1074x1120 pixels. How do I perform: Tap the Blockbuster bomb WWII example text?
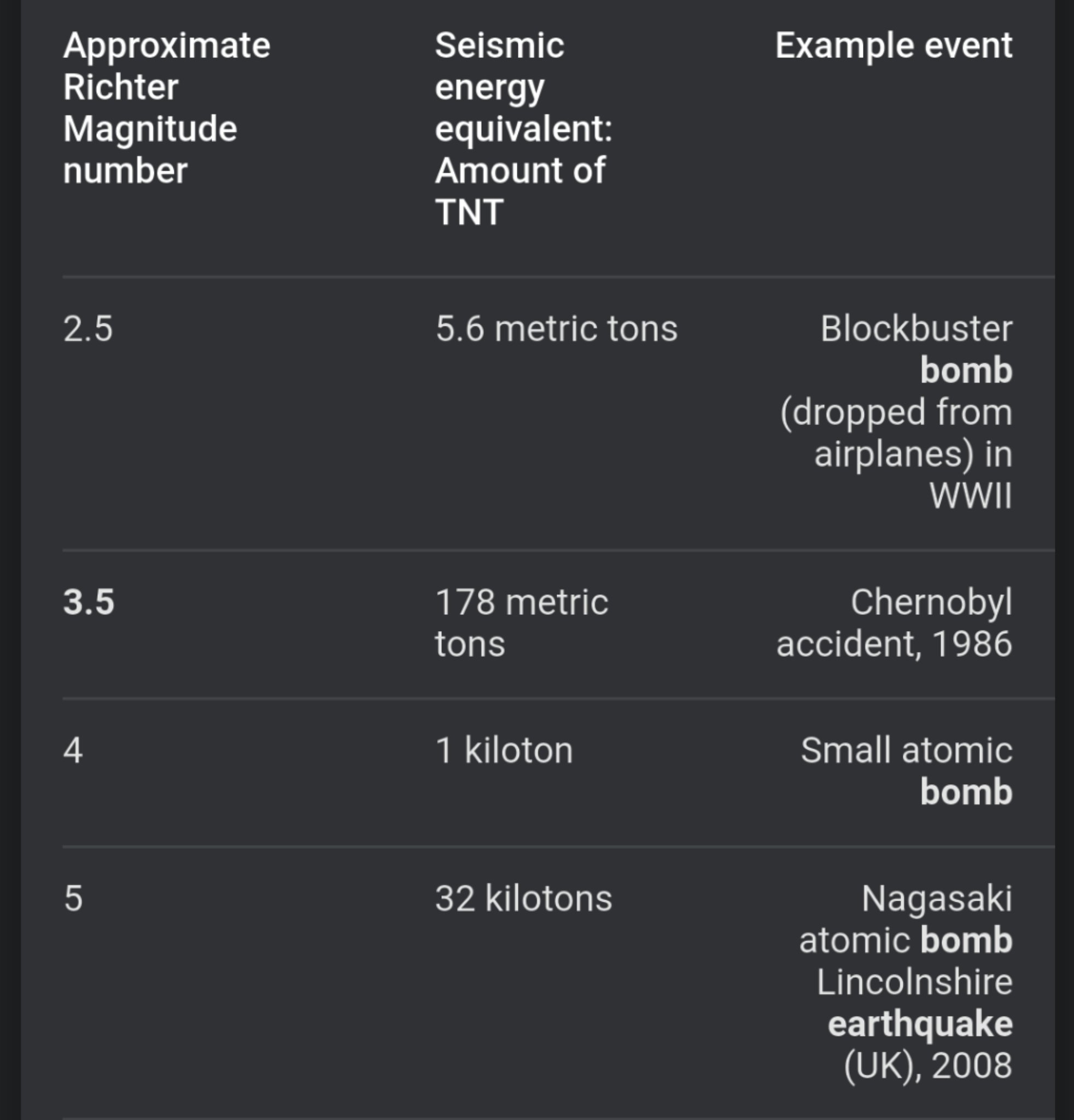click(x=896, y=412)
